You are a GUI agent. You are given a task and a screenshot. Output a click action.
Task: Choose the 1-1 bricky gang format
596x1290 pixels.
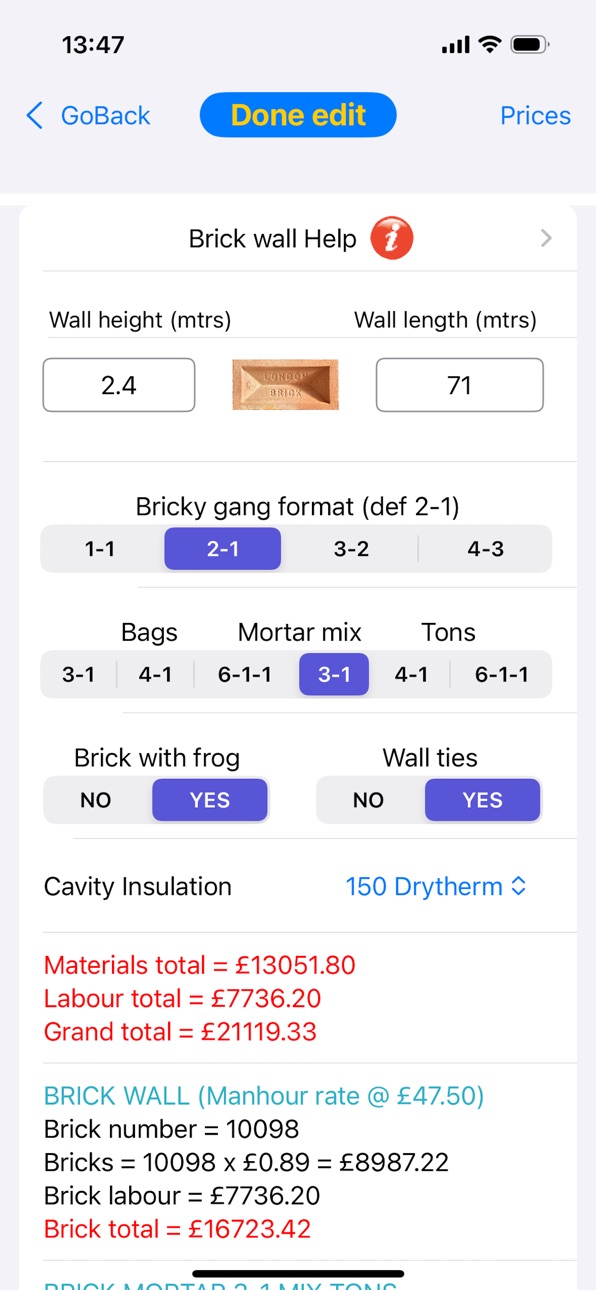[x=100, y=549]
